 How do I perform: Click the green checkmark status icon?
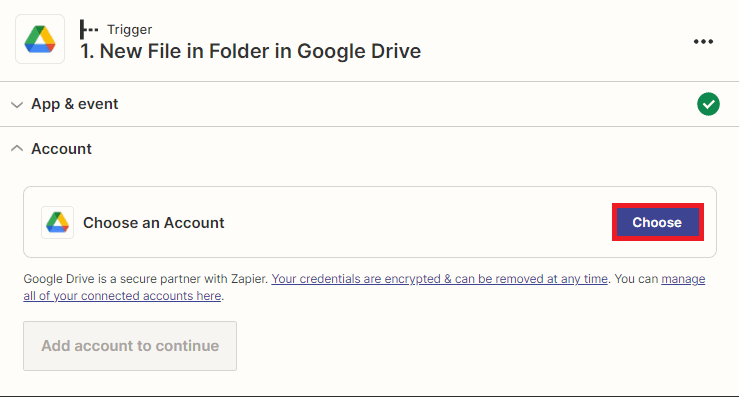pyautogui.click(x=708, y=104)
